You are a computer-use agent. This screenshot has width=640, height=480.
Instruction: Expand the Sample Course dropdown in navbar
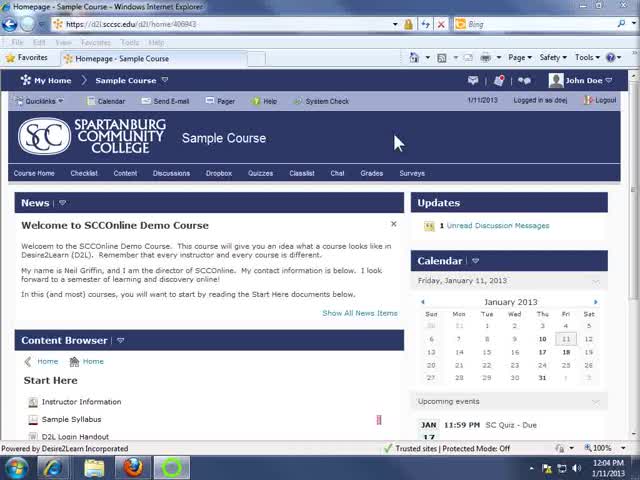(165, 80)
